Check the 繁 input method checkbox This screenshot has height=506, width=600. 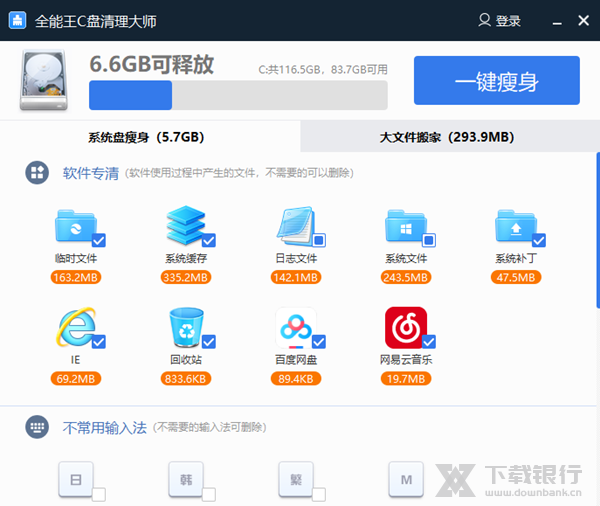click(319, 495)
